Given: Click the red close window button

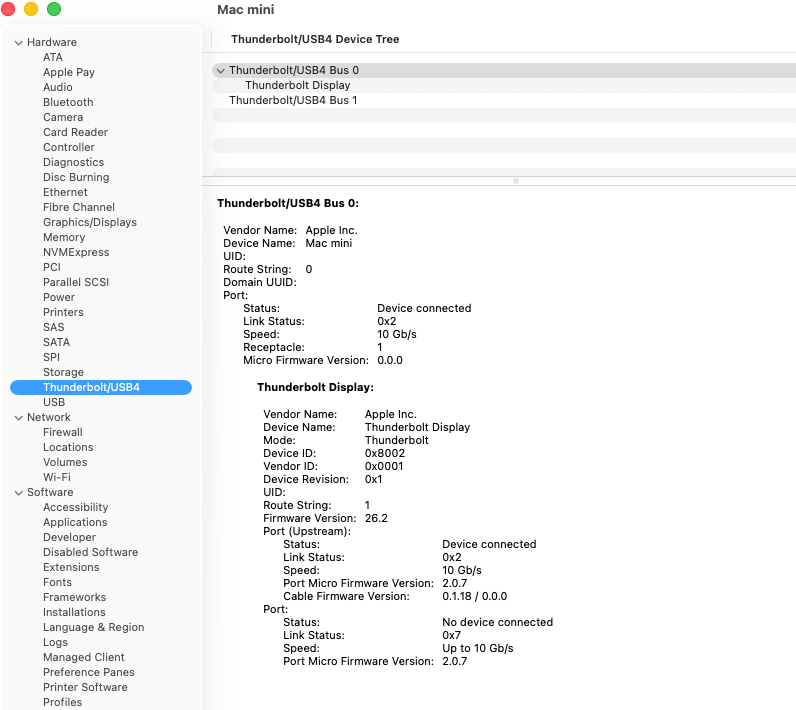Looking at the screenshot, I should 8,9.
